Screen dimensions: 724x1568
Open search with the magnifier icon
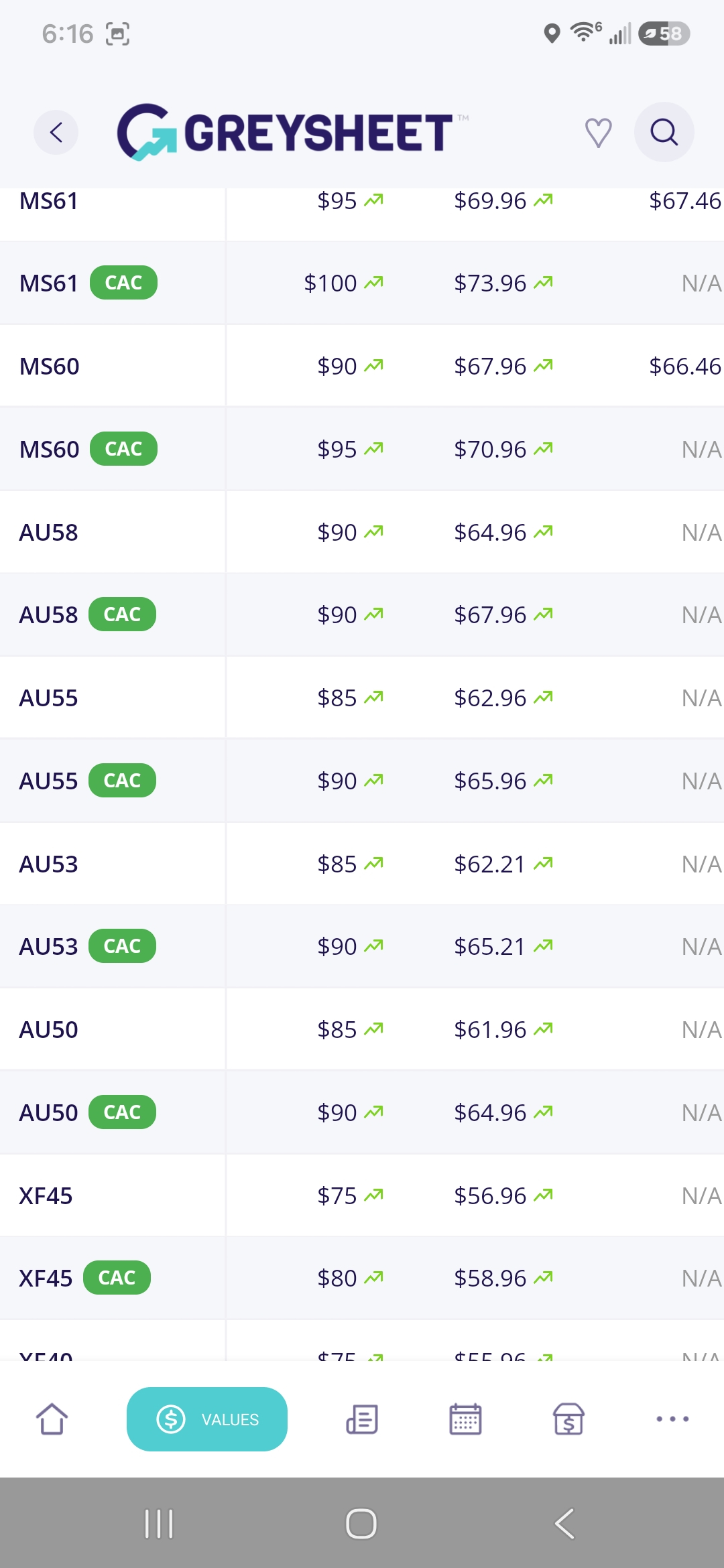coord(664,132)
